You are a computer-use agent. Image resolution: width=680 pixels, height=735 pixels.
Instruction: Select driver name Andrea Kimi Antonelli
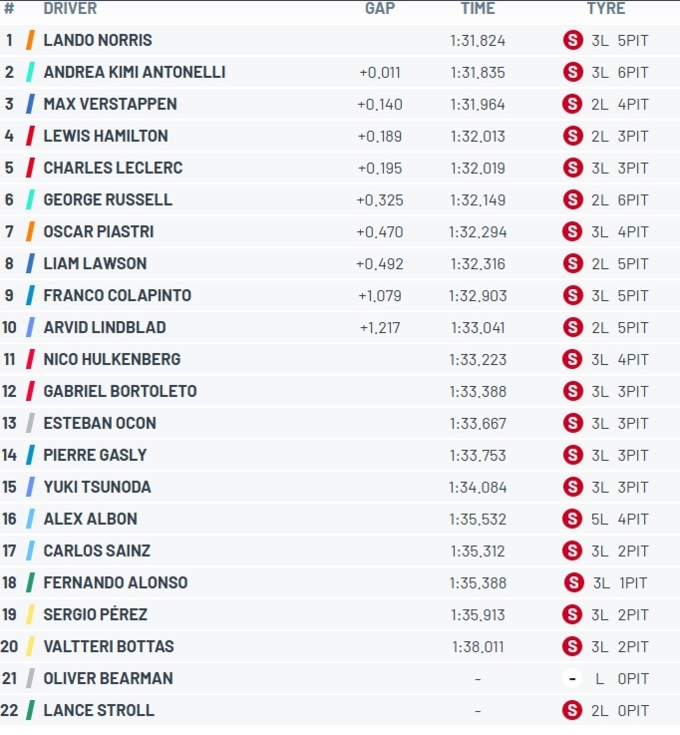click(x=135, y=72)
